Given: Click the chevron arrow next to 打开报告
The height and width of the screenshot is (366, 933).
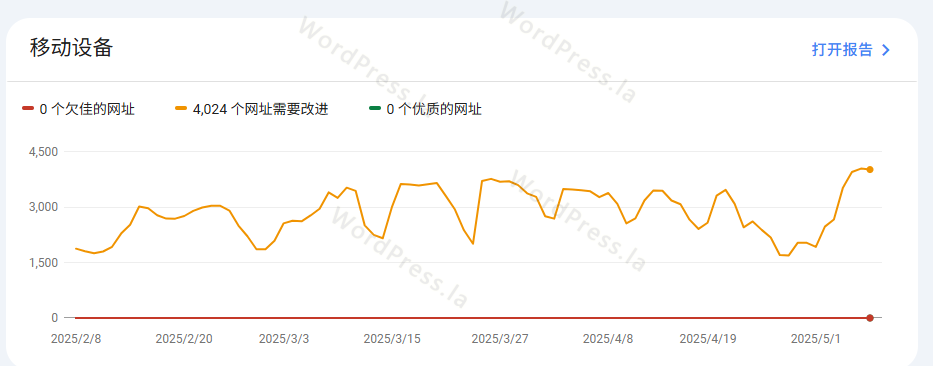Looking at the screenshot, I should pyautogui.click(x=885, y=50).
